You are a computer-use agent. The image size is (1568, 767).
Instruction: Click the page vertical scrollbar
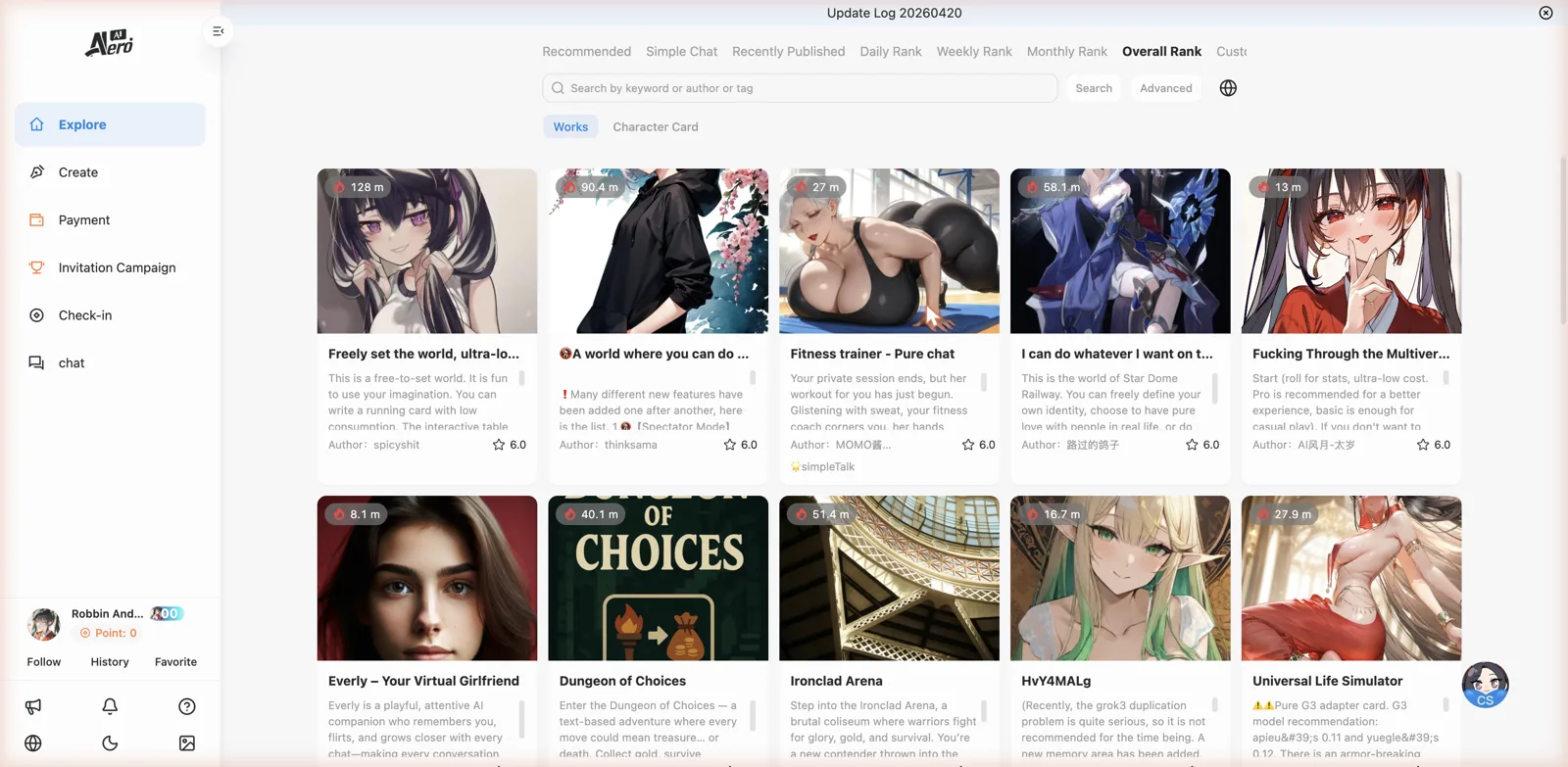[x=1563, y=240]
